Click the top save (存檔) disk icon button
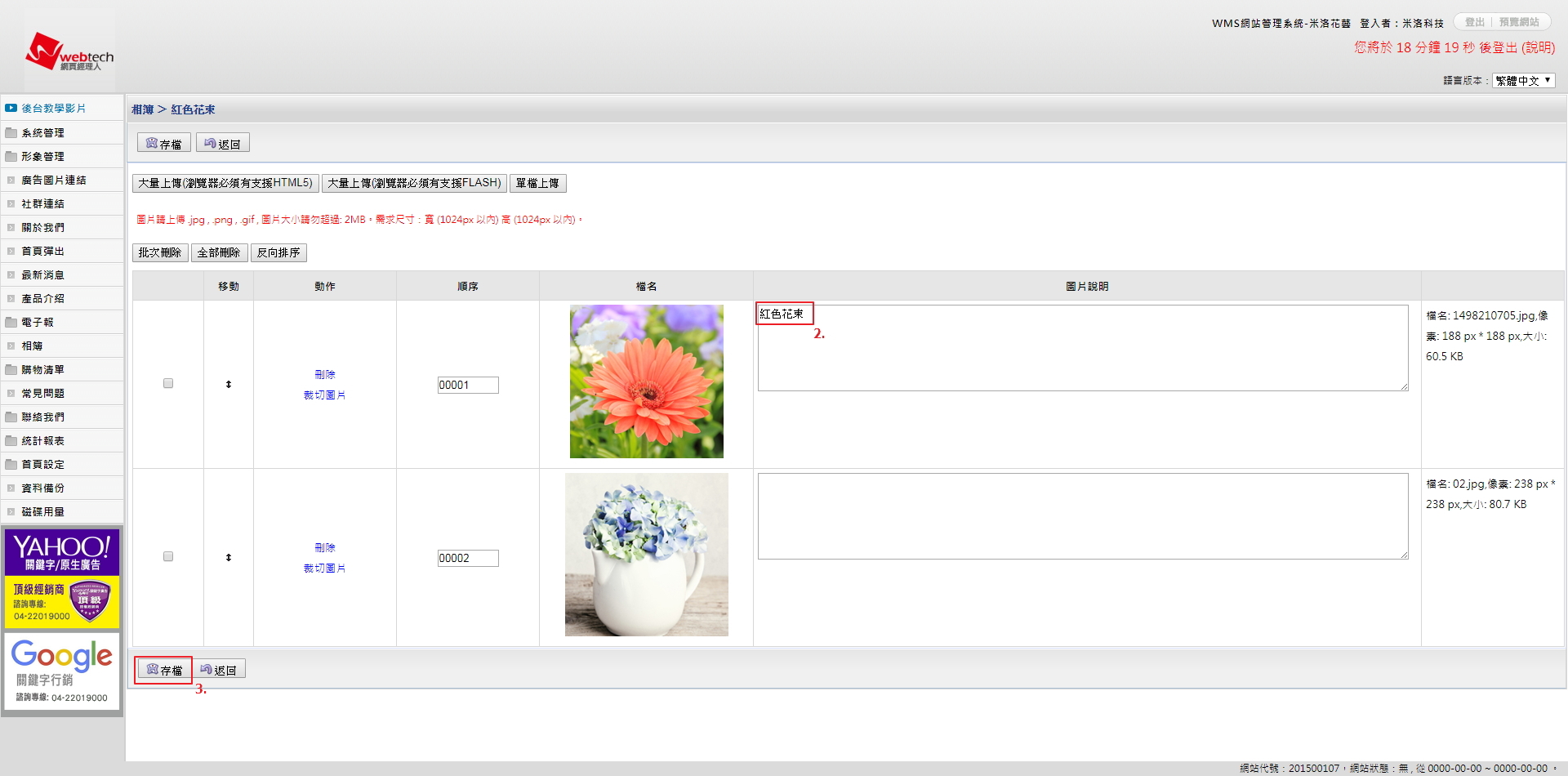1568x776 pixels. (x=163, y=144)
